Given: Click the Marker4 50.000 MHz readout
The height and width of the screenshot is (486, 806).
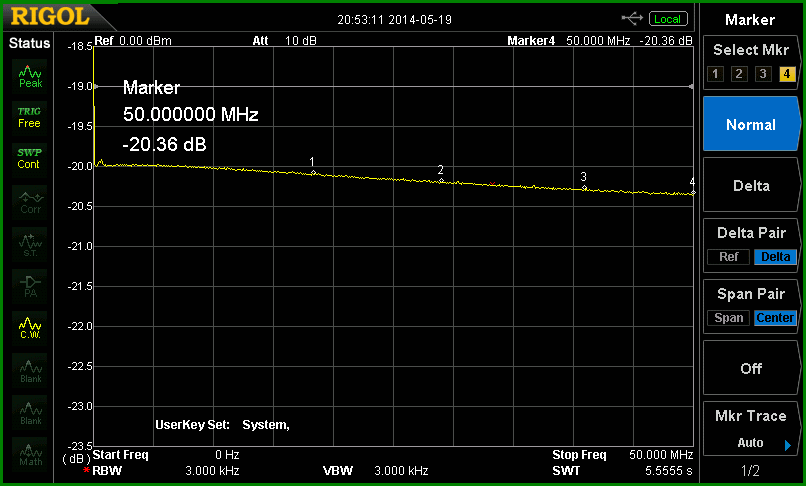Looking at the screenshot, I should tap(569, 41).
